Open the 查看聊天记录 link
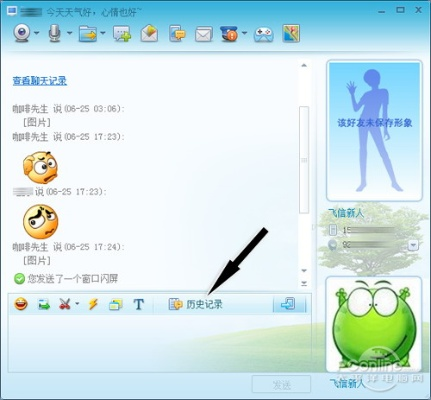The image size is (431, 400). coord(40,81)
